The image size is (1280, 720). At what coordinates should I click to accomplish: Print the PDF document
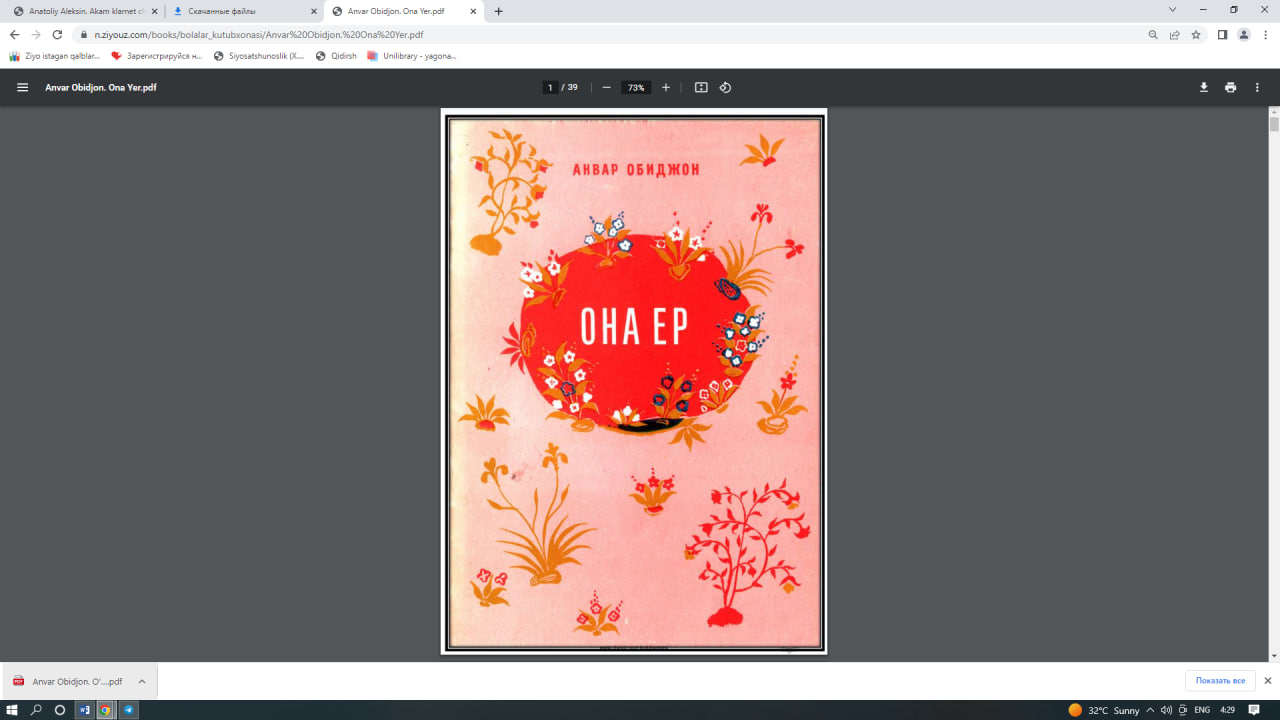1230,88
